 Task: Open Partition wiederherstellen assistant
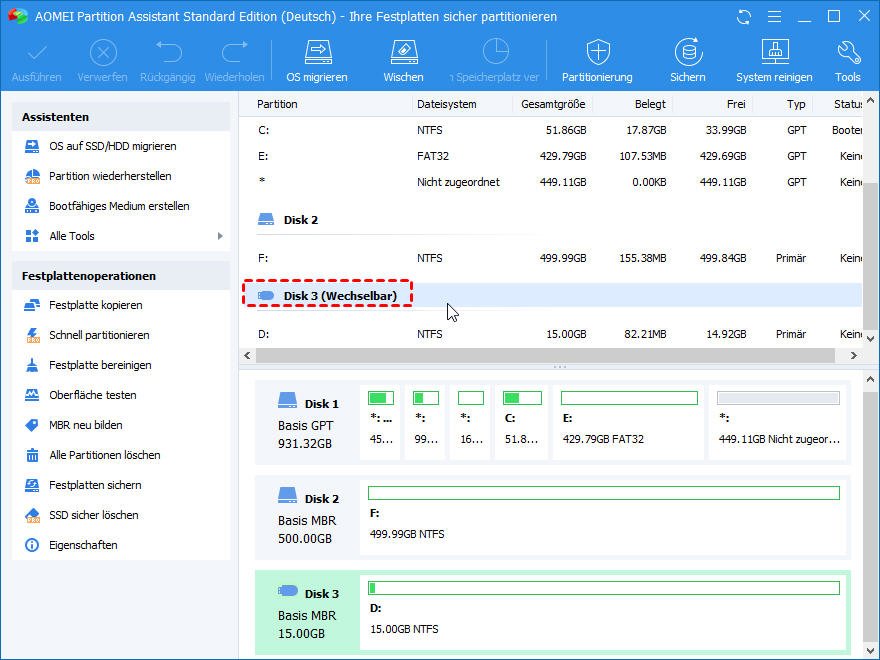point(110,176)
